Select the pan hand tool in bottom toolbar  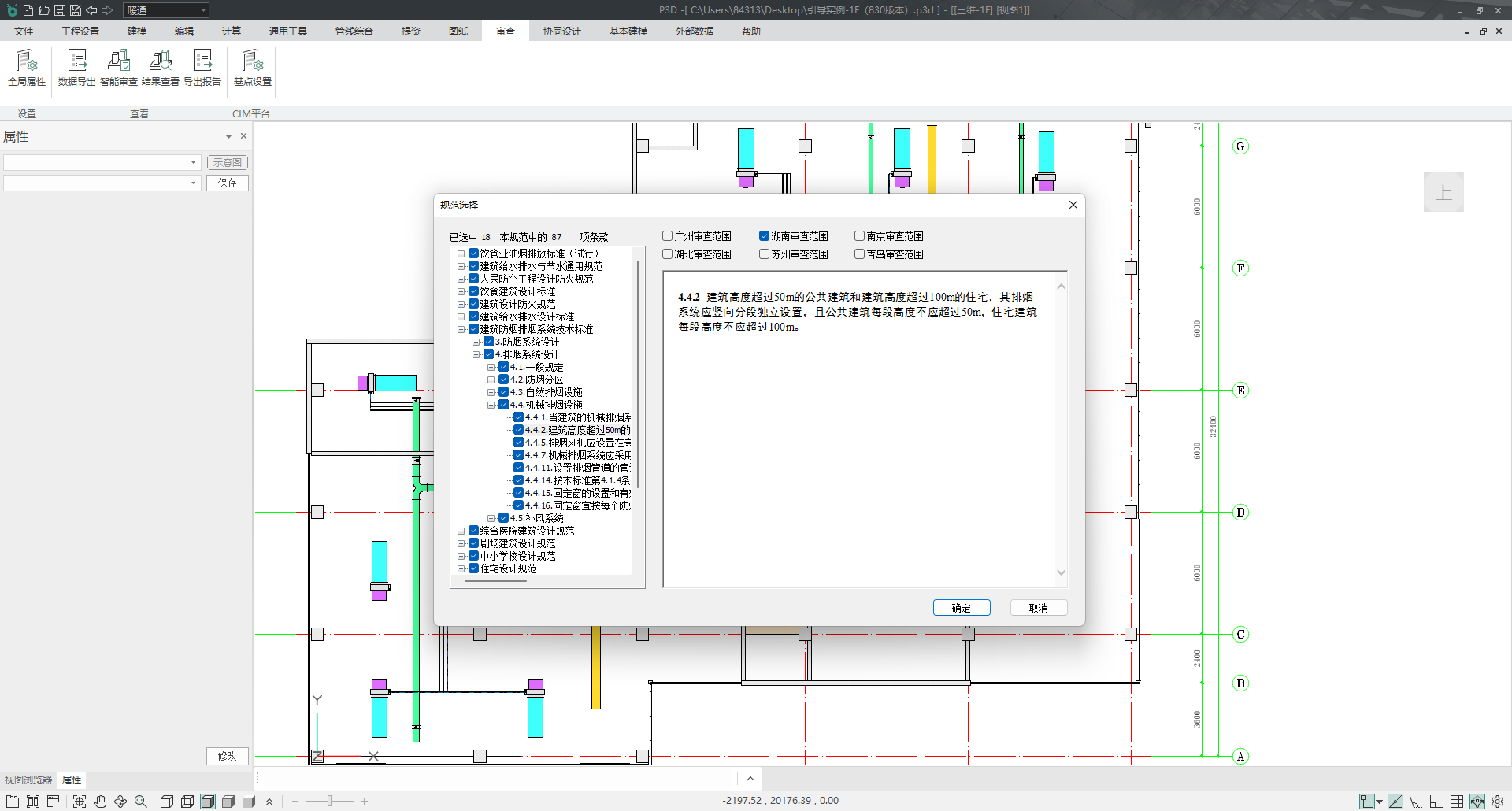[x=100, y=802]
